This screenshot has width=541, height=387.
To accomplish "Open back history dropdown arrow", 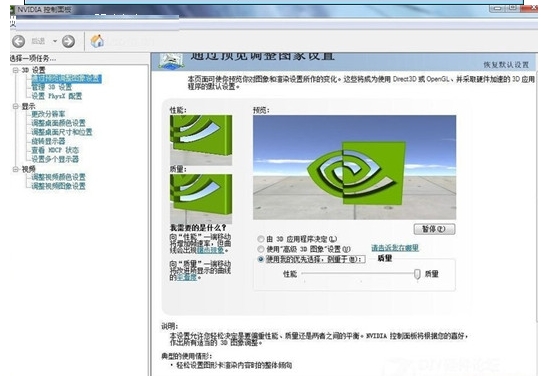I will [55, 41].
